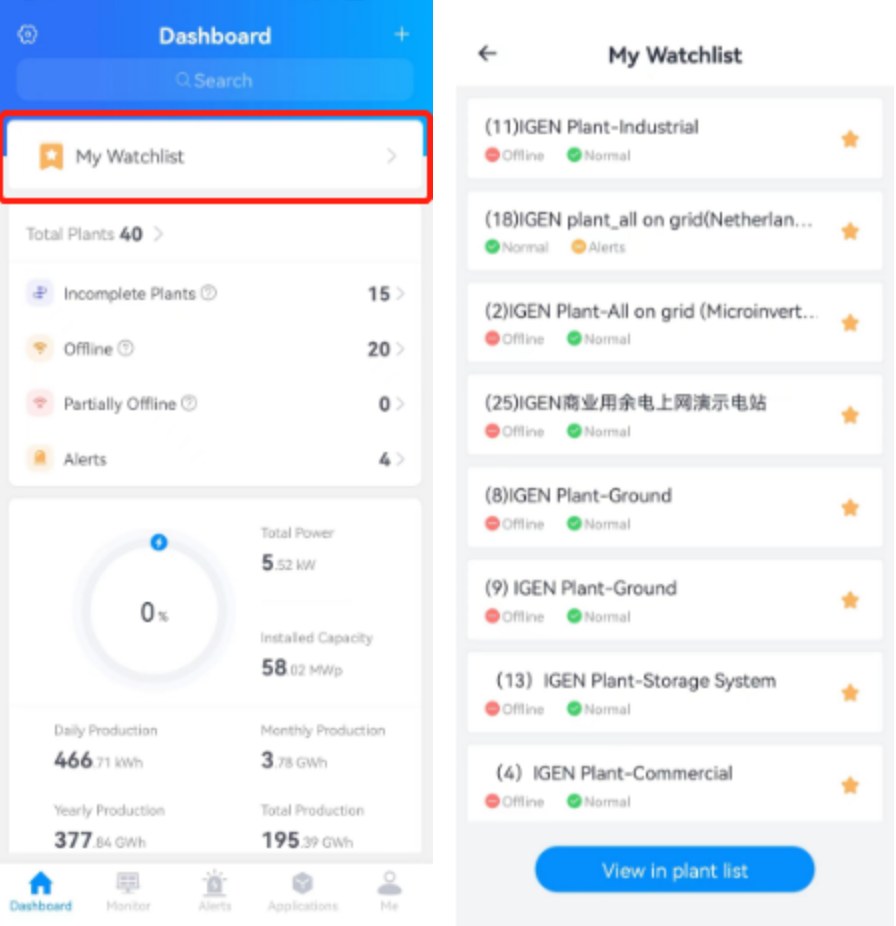The height and width of the screenshot is (926, 896).
Task: Open Total Plants 40 chevron
Action: [158, 234]
